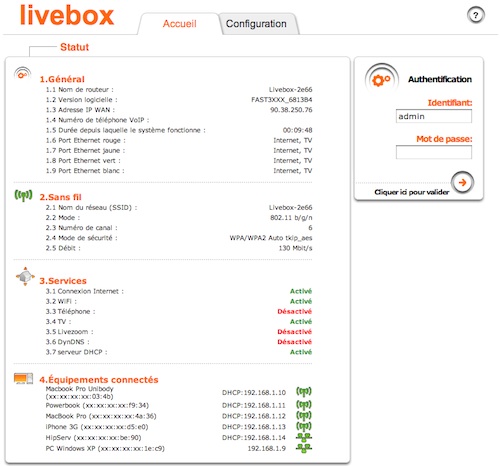Click WiFi icon for Macbook Pro Unibody
Viewport: 500px width, 466px height.
pyautogui.click(x=304, y=391)
